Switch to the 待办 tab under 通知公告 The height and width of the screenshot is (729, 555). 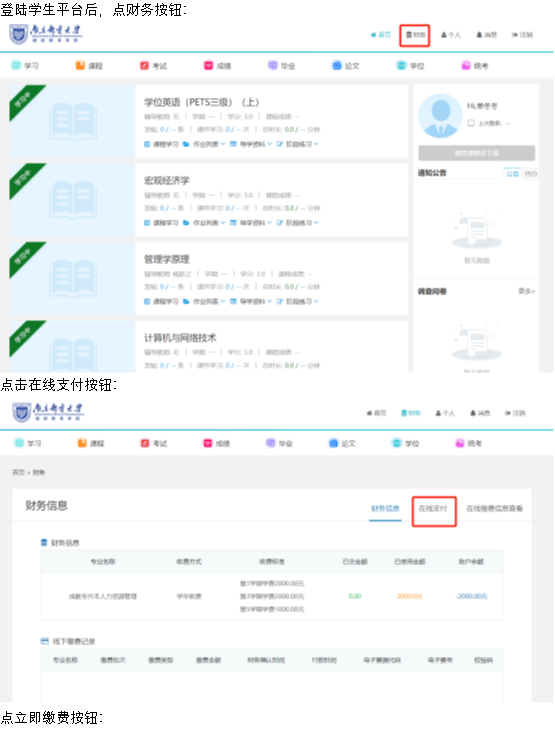point(530,173)
